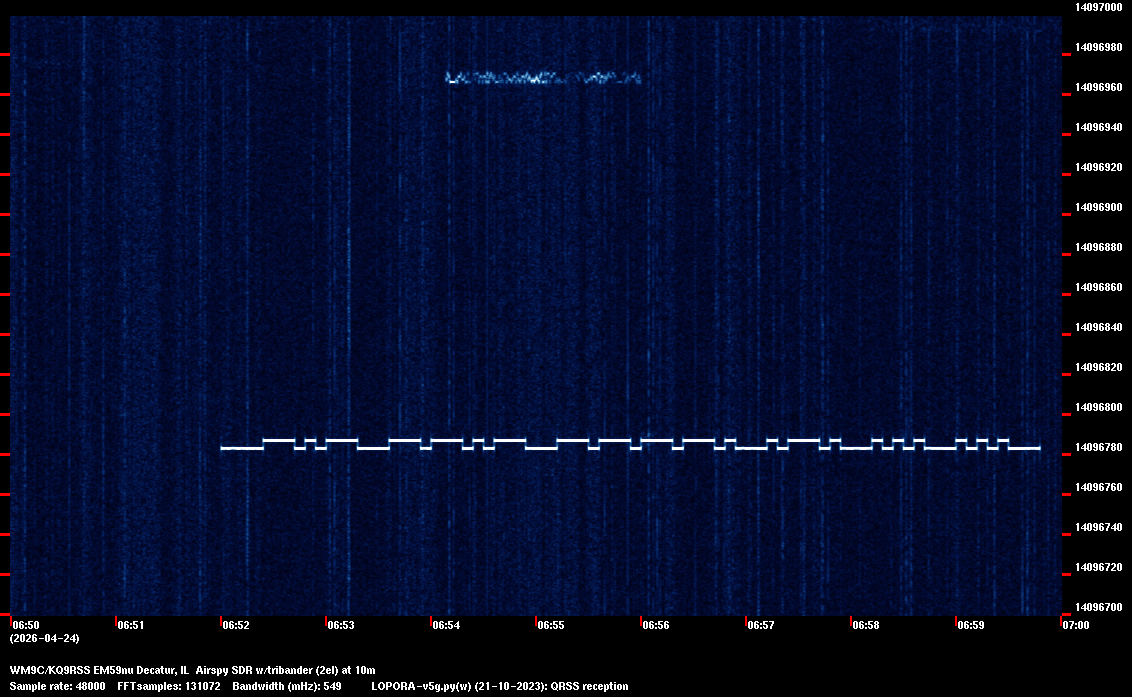Click the (2026-04-24) date label
Screen dimensions: 1132x697
point(44,638)
